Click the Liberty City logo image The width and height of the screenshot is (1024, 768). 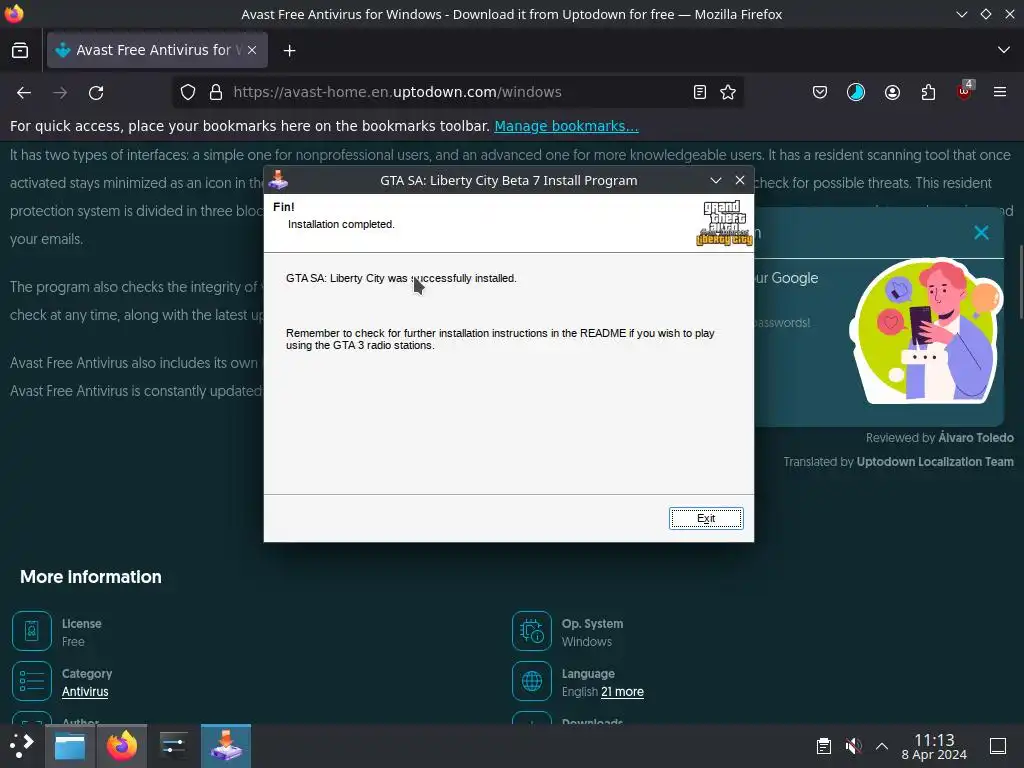click(x=724, y=223)
